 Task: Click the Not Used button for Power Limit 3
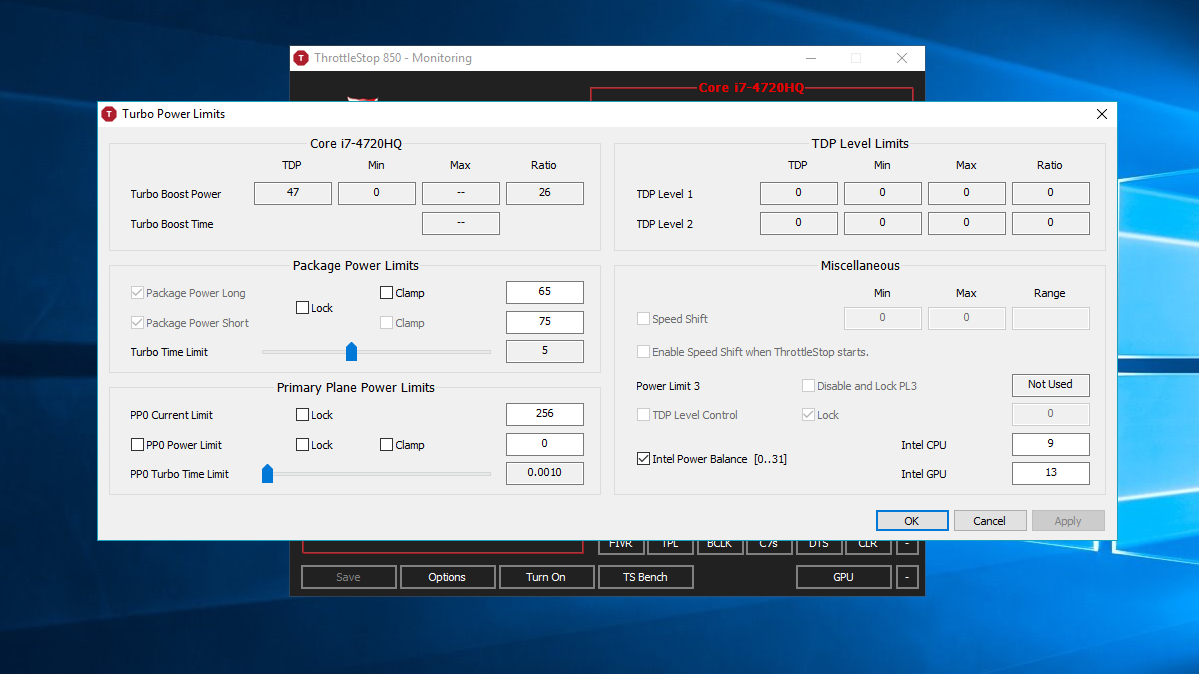click(x=1050, y=384)
